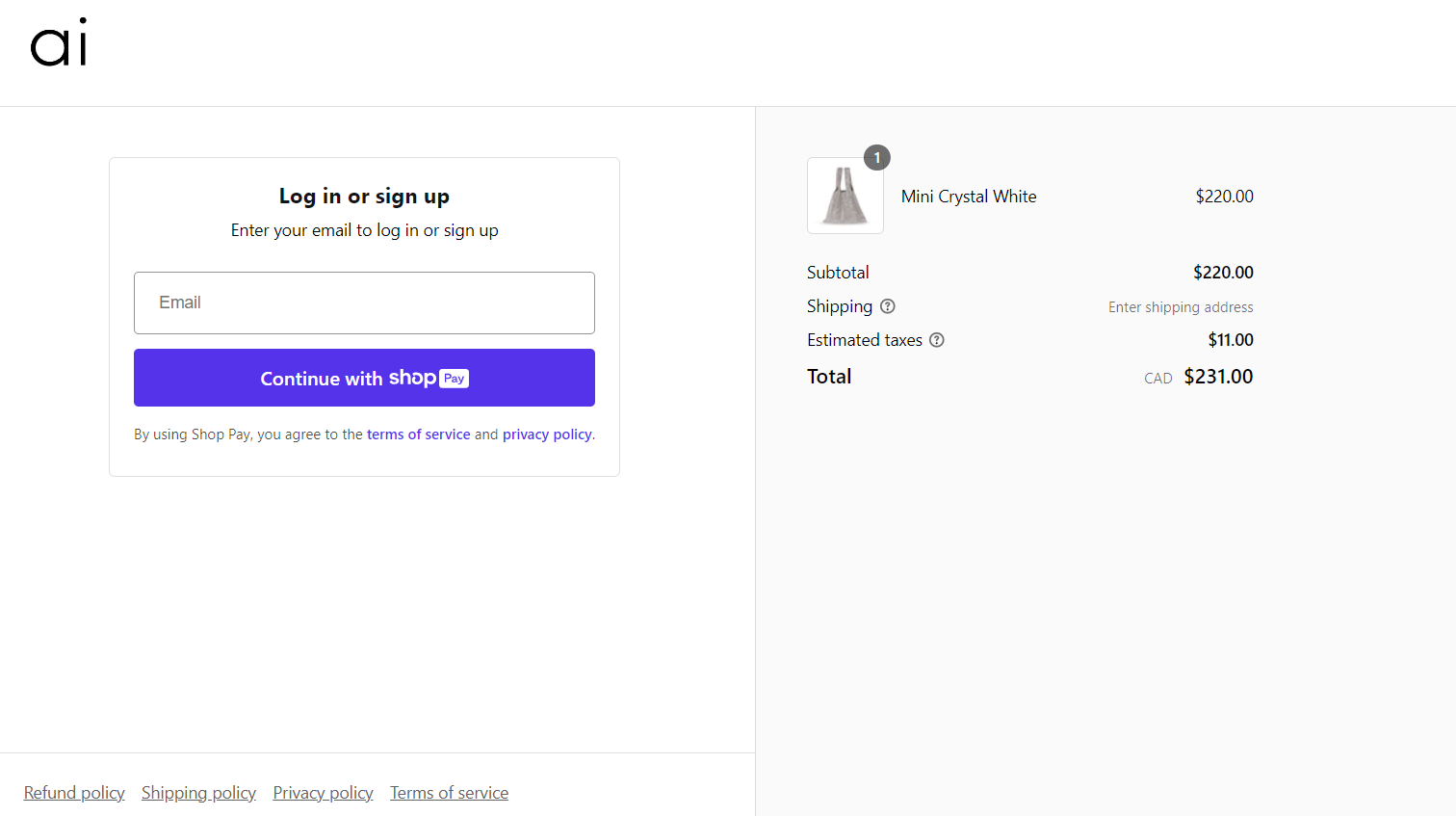This screenshot has width=1456, height=816.
Task: Open Shop Pay privacy policy link
Action: click(x=547, y=434)
